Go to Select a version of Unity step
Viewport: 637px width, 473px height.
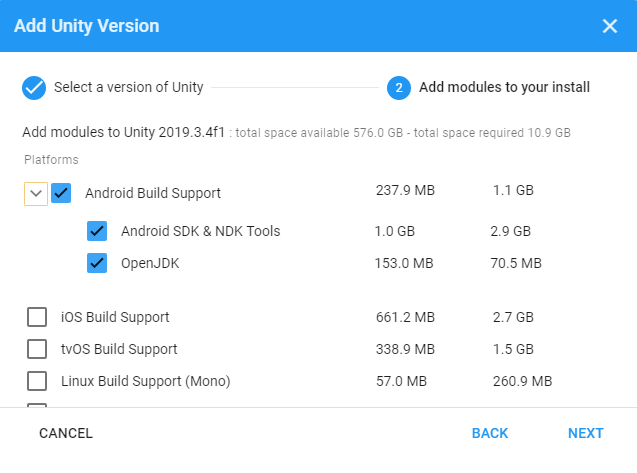coord(128,88)
